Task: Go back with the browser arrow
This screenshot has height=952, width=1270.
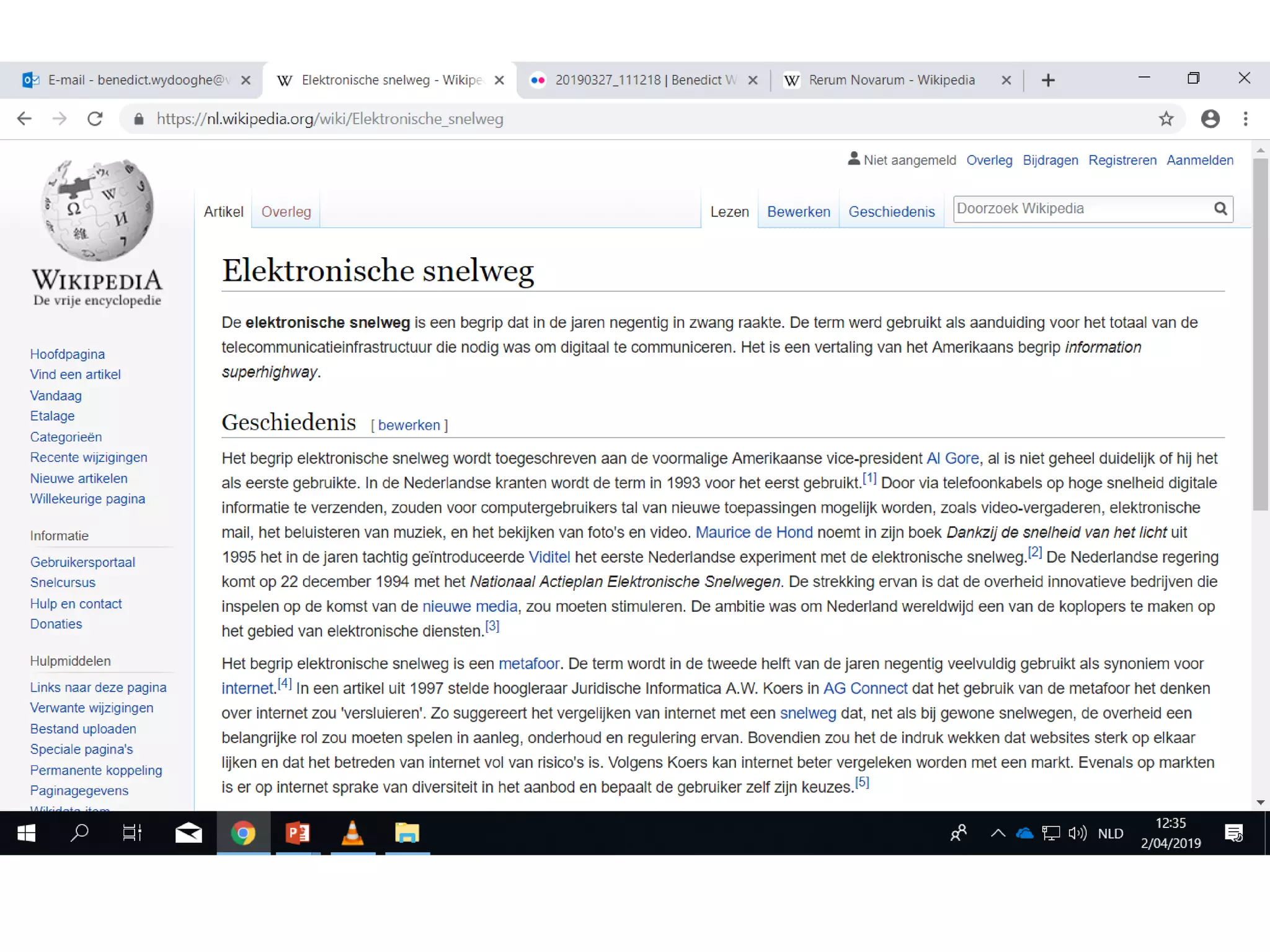Action: (x=24, y=118)
